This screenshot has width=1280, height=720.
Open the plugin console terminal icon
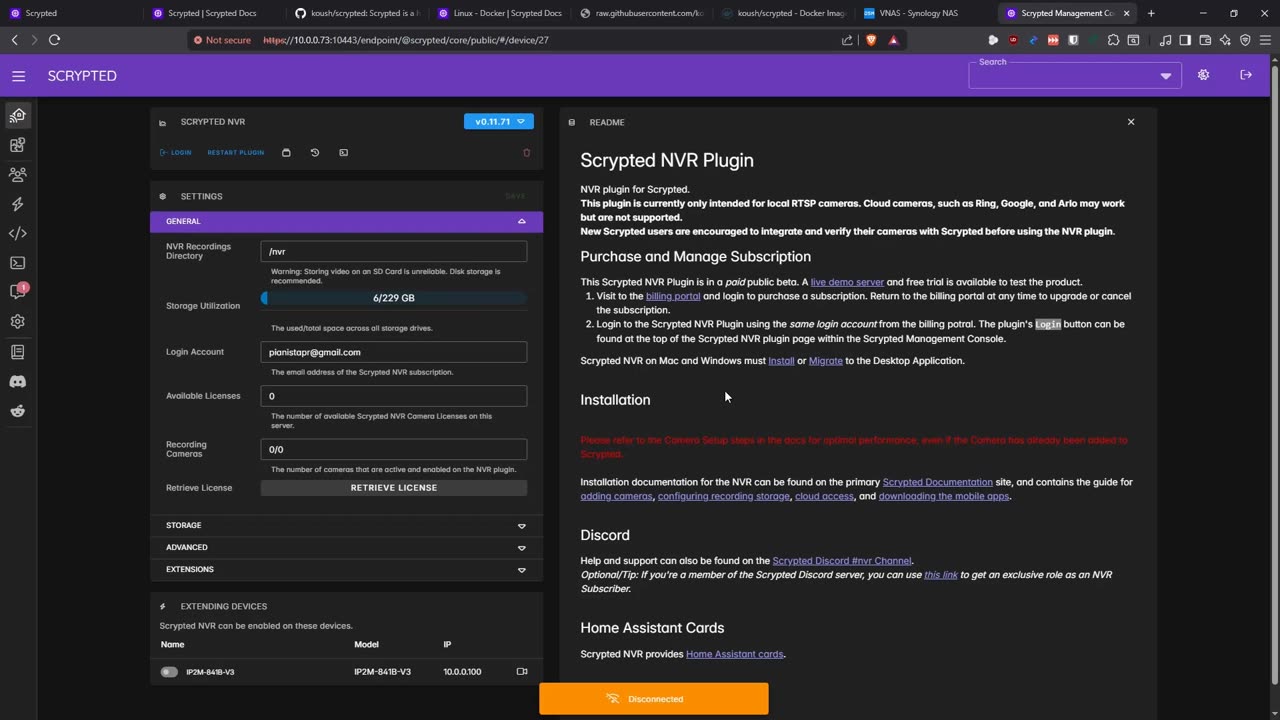(x=344, y=153)
